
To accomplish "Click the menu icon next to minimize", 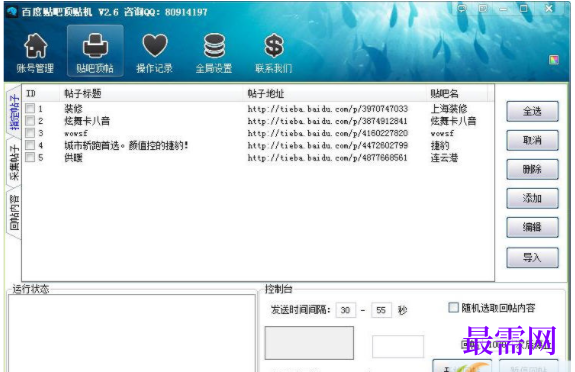I will pyautogui.click(x=483, y=8).
